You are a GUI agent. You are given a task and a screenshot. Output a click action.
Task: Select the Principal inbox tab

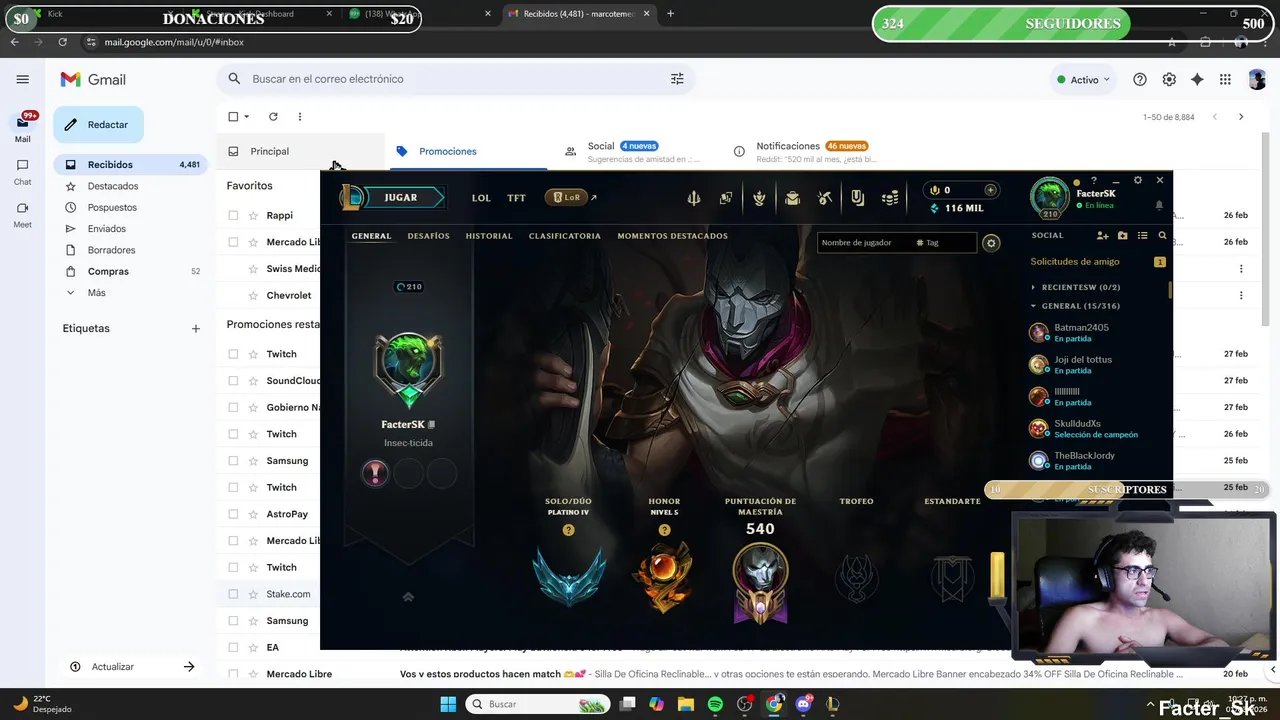tap(300, 151)
